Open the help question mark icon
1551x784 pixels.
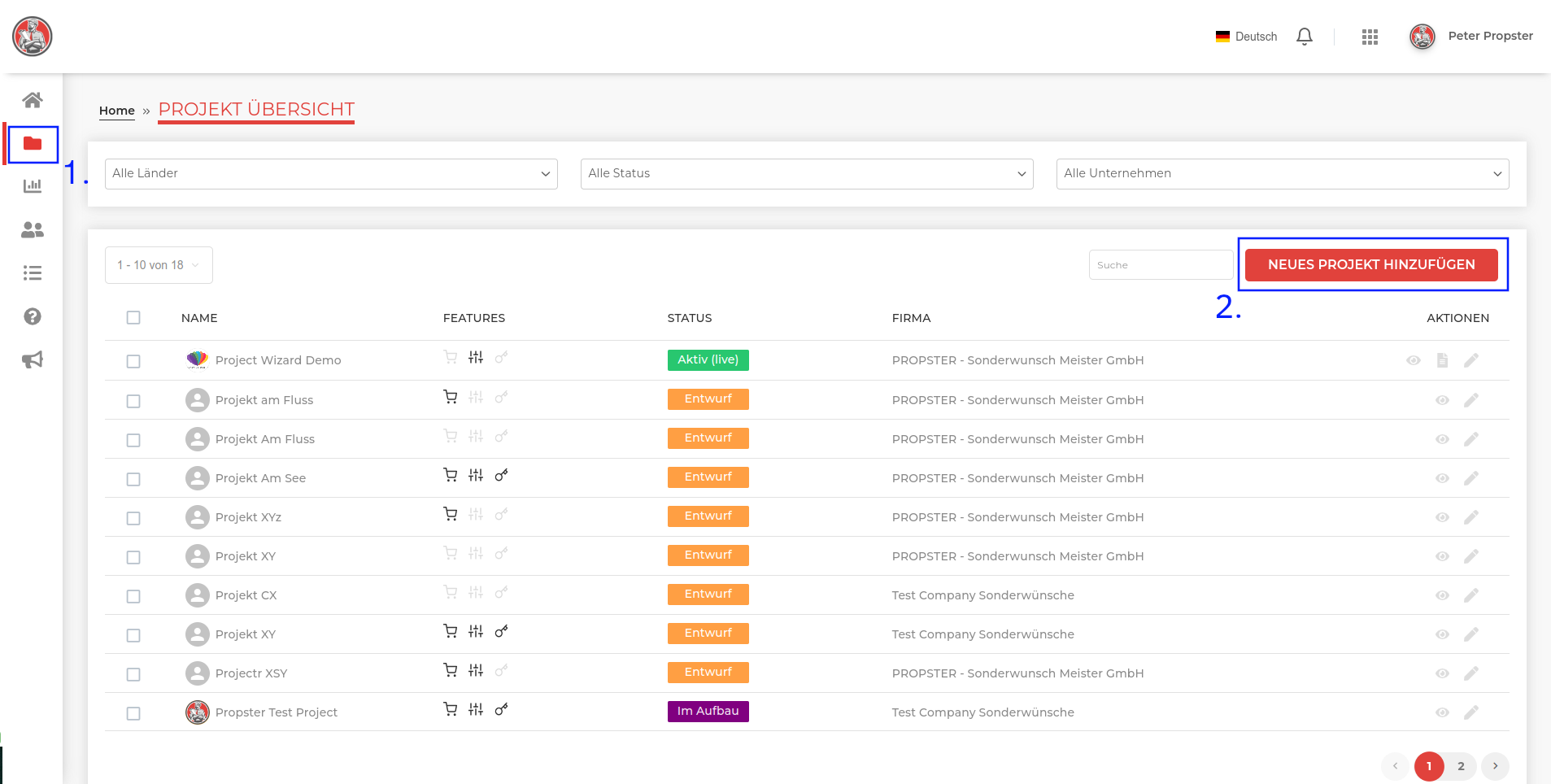[33, 316]
